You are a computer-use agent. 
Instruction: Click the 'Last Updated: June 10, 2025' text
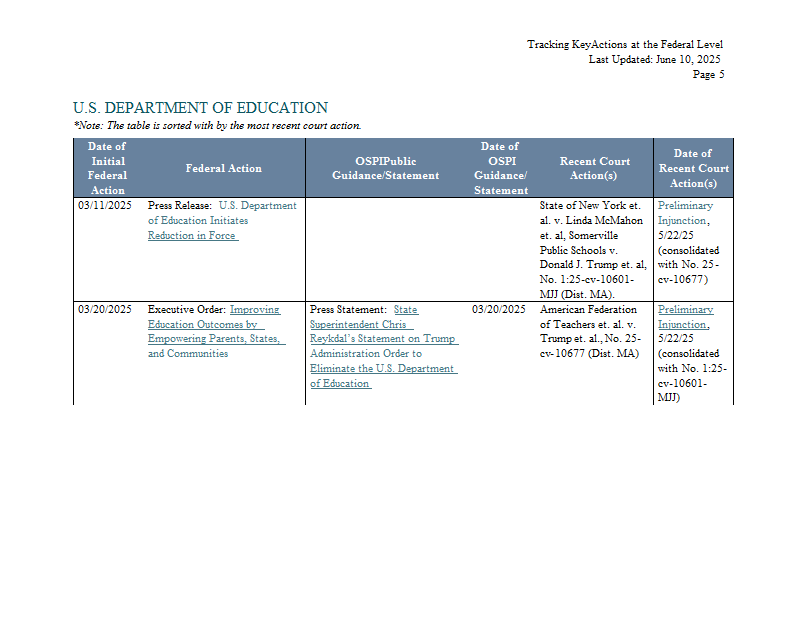coord(655,59)
